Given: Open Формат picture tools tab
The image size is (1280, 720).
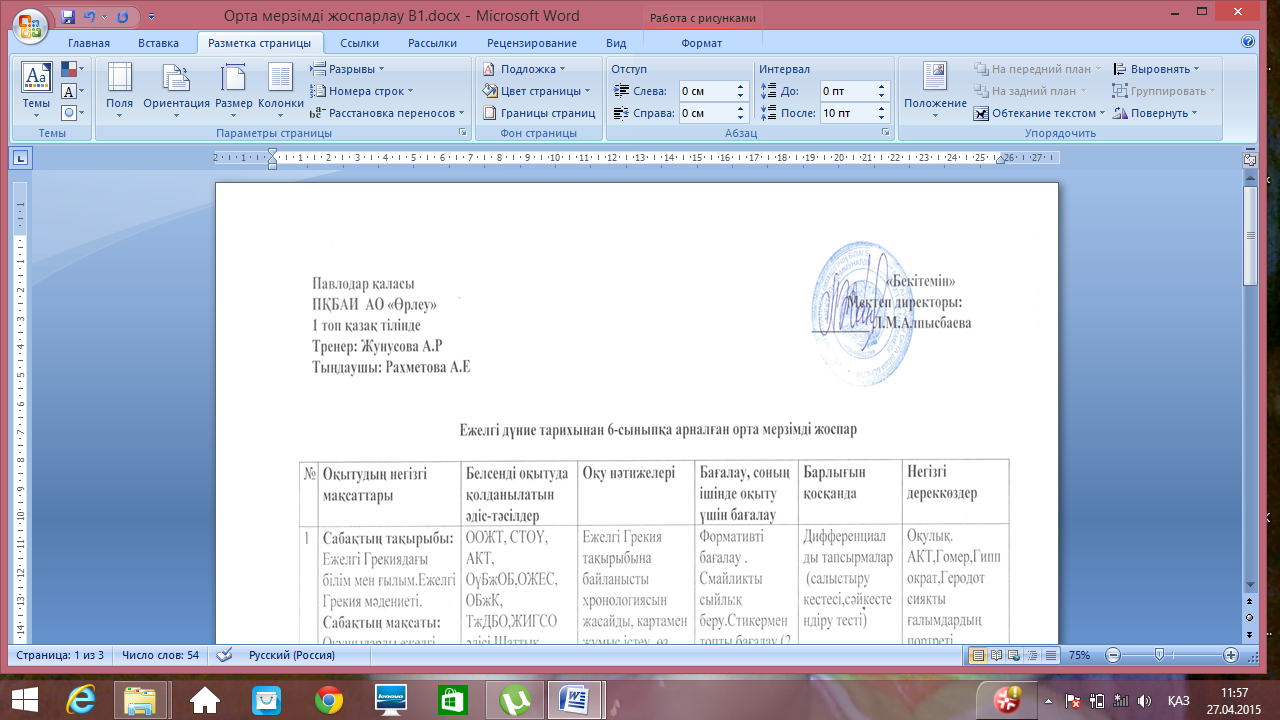Looking at the screenshot, I should coord(701,43).
